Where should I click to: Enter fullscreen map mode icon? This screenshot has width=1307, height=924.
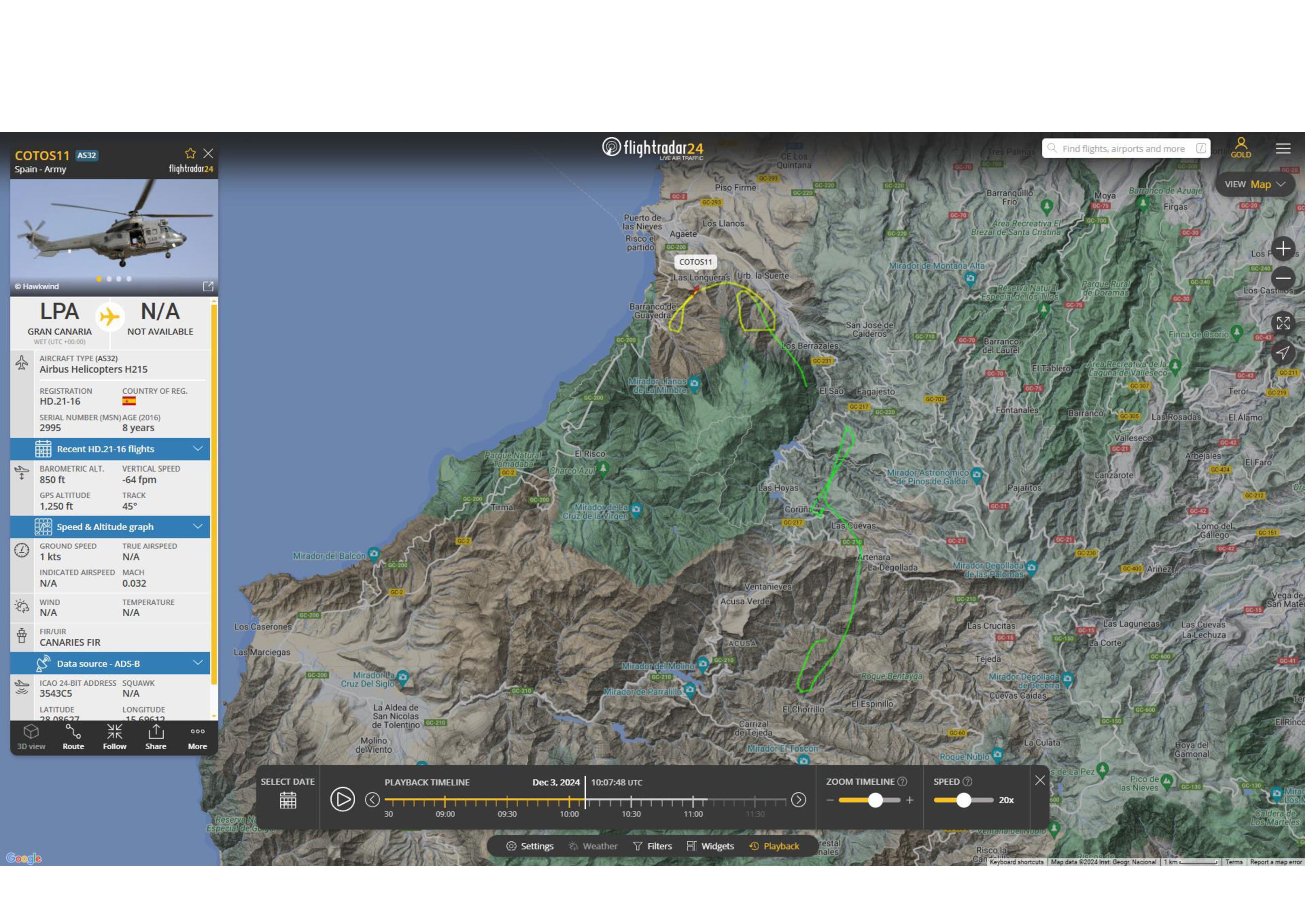tap(1282, 323)
